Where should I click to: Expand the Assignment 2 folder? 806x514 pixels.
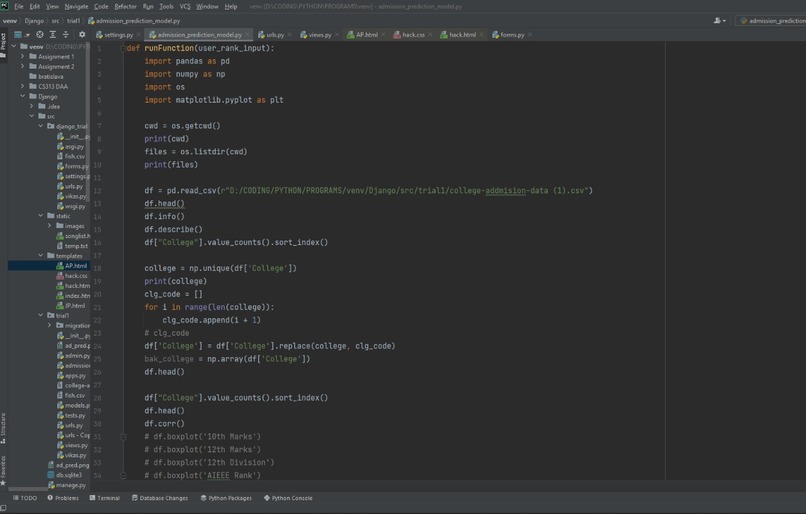(22, 66)
